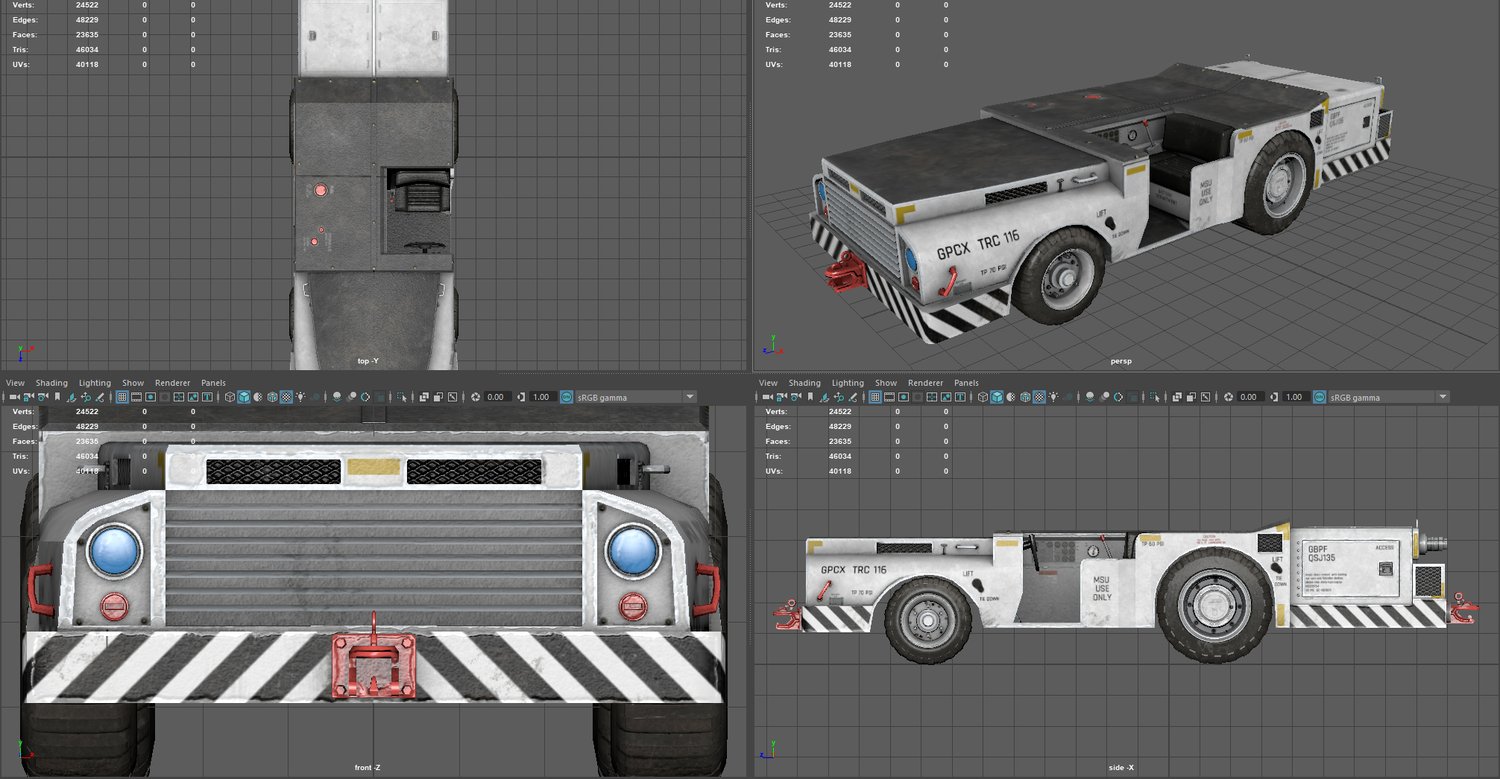Open Panels menu in side viewport

tap(966, 383)
